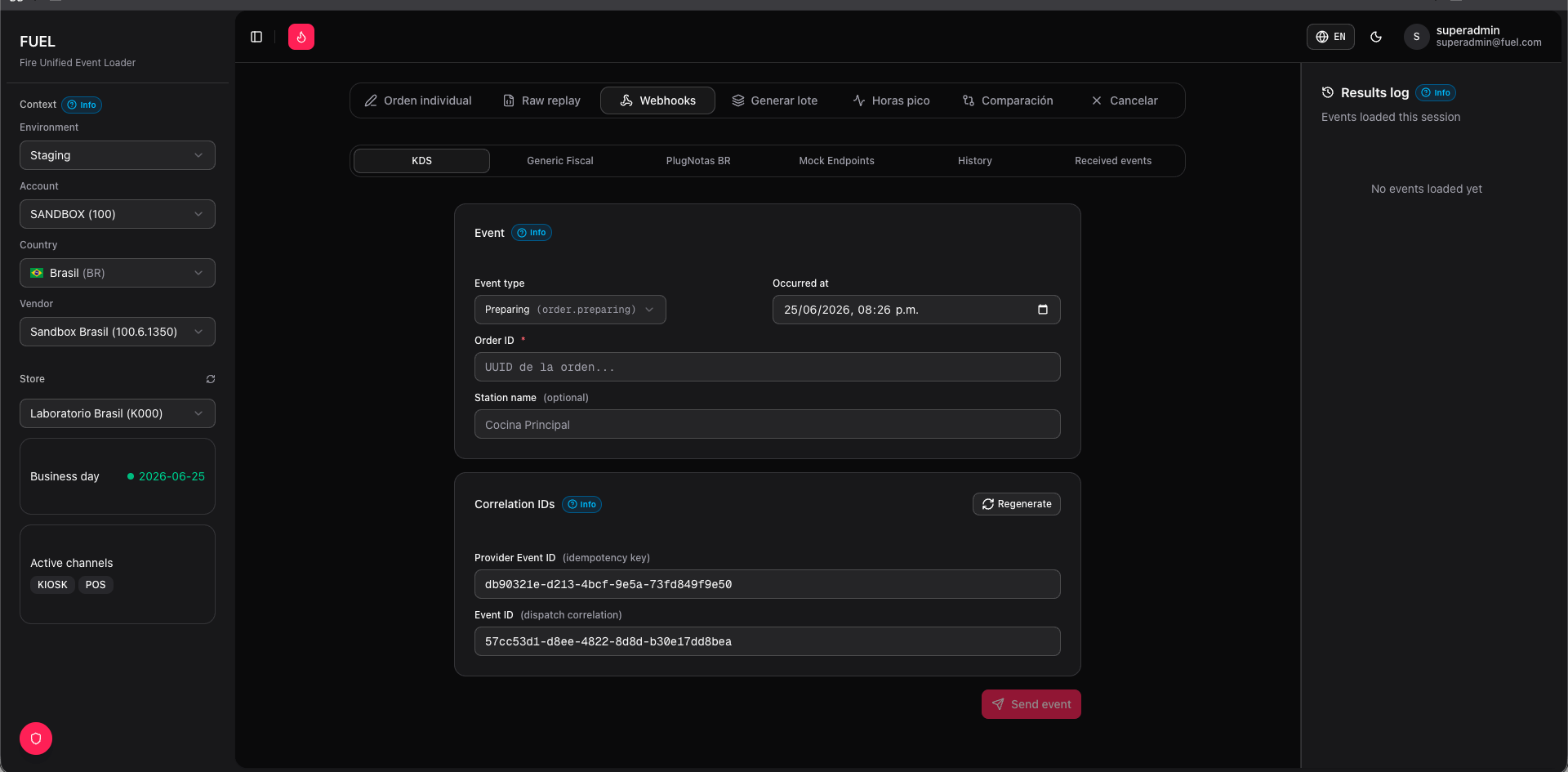1568x772 pixels.
Task: Focus the Order ID input field
Action: point(768,367)
